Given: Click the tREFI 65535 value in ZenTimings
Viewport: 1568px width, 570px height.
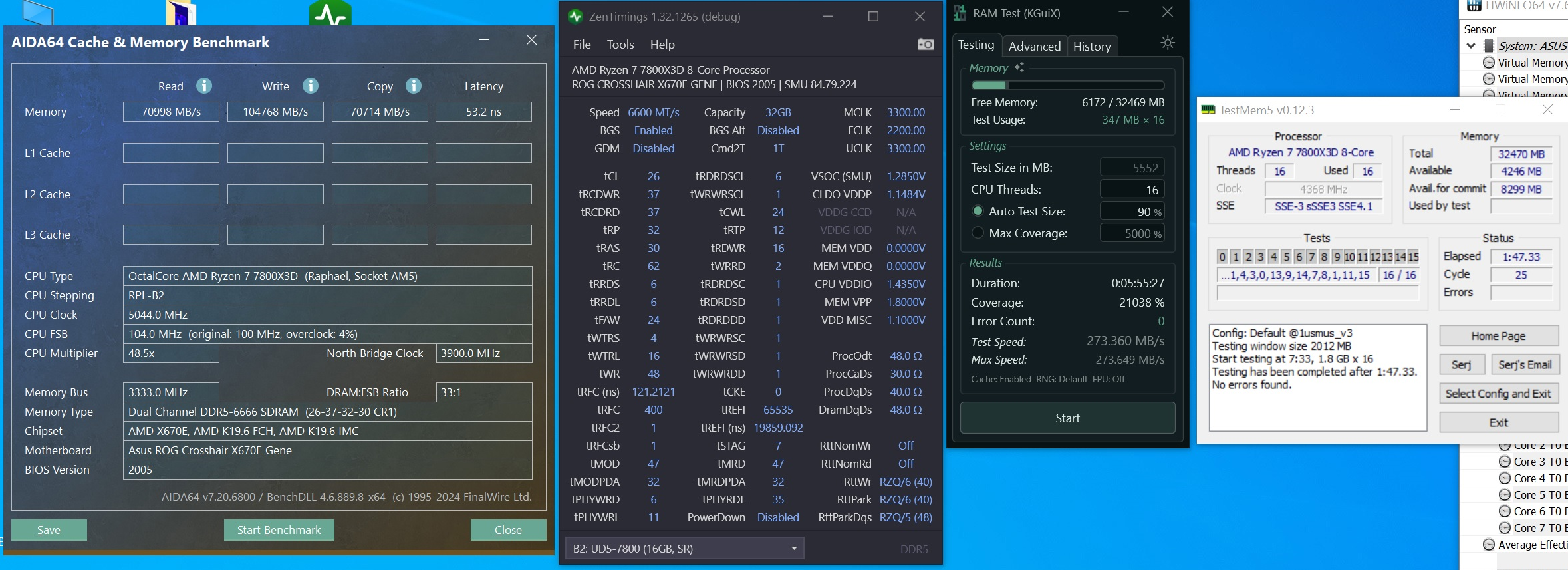Looking at the screenshot, I should (778, 410).
